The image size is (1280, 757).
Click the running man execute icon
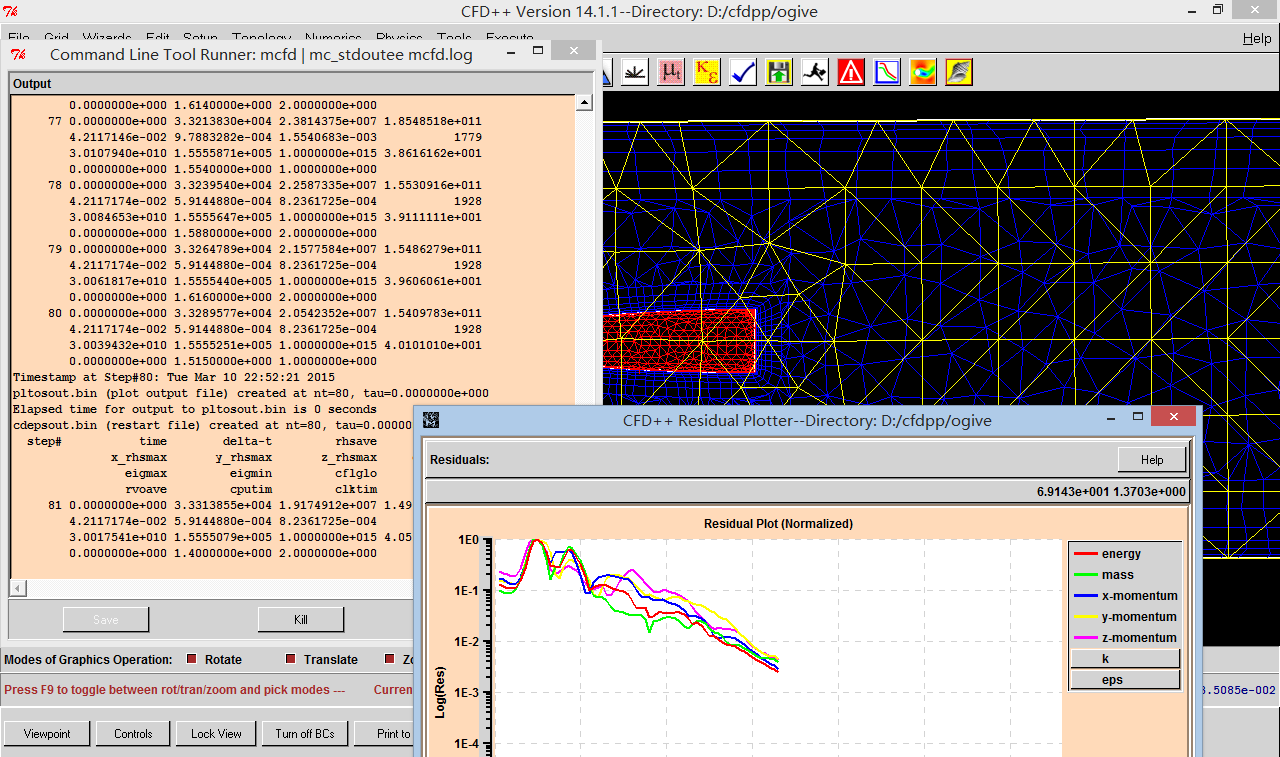coord(815,72)
